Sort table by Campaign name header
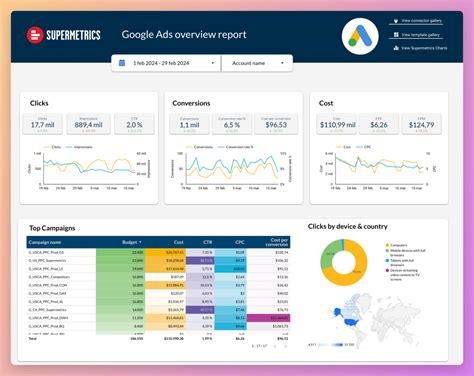474x376 pixels. point(45,242)
